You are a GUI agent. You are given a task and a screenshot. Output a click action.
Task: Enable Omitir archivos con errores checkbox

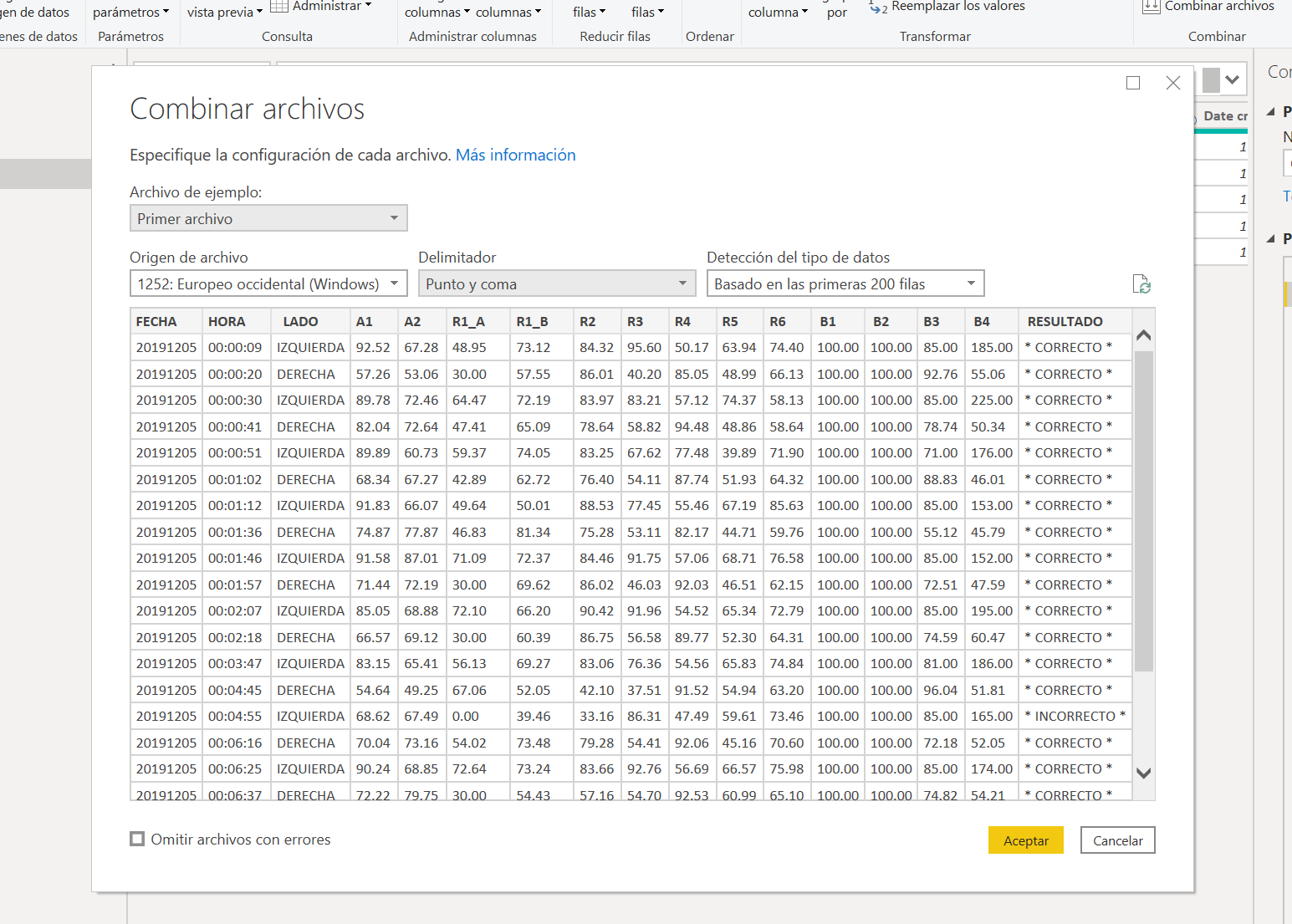[137, 839]
